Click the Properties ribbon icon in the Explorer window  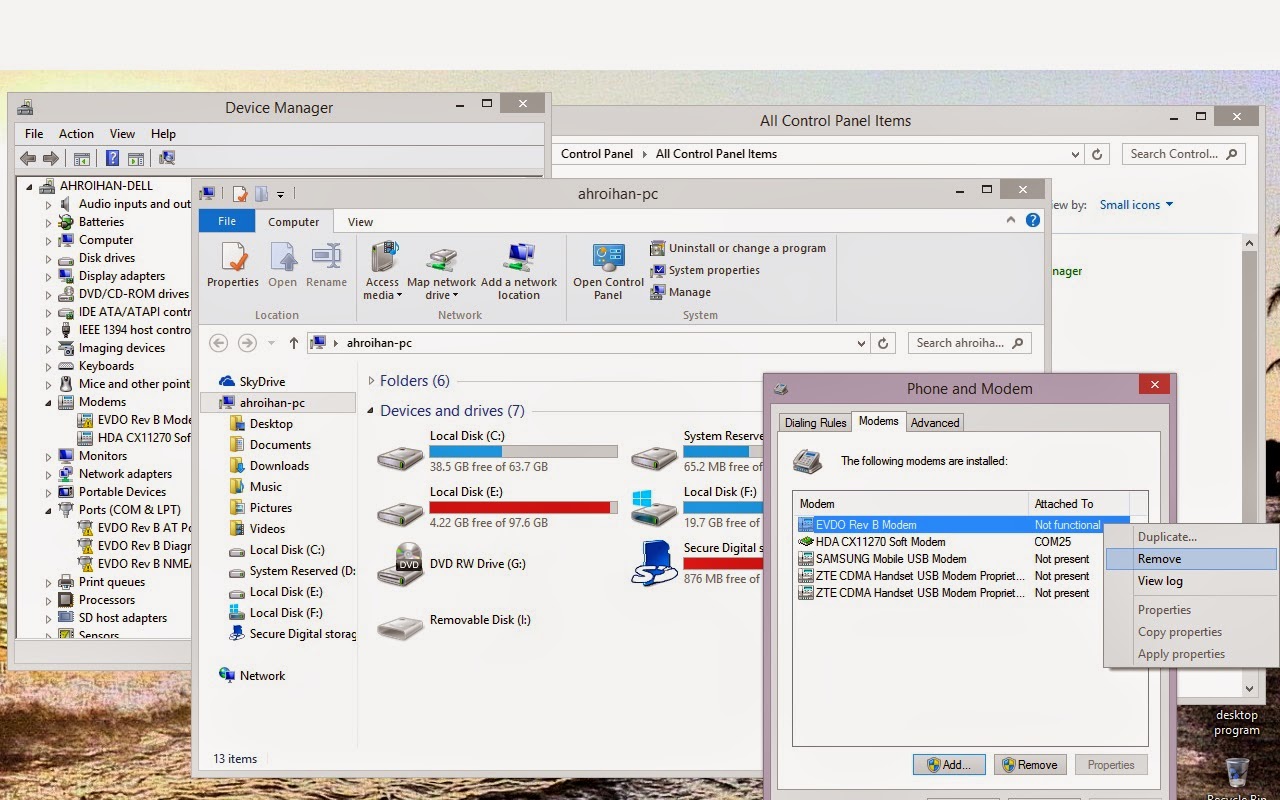(233, 265)
